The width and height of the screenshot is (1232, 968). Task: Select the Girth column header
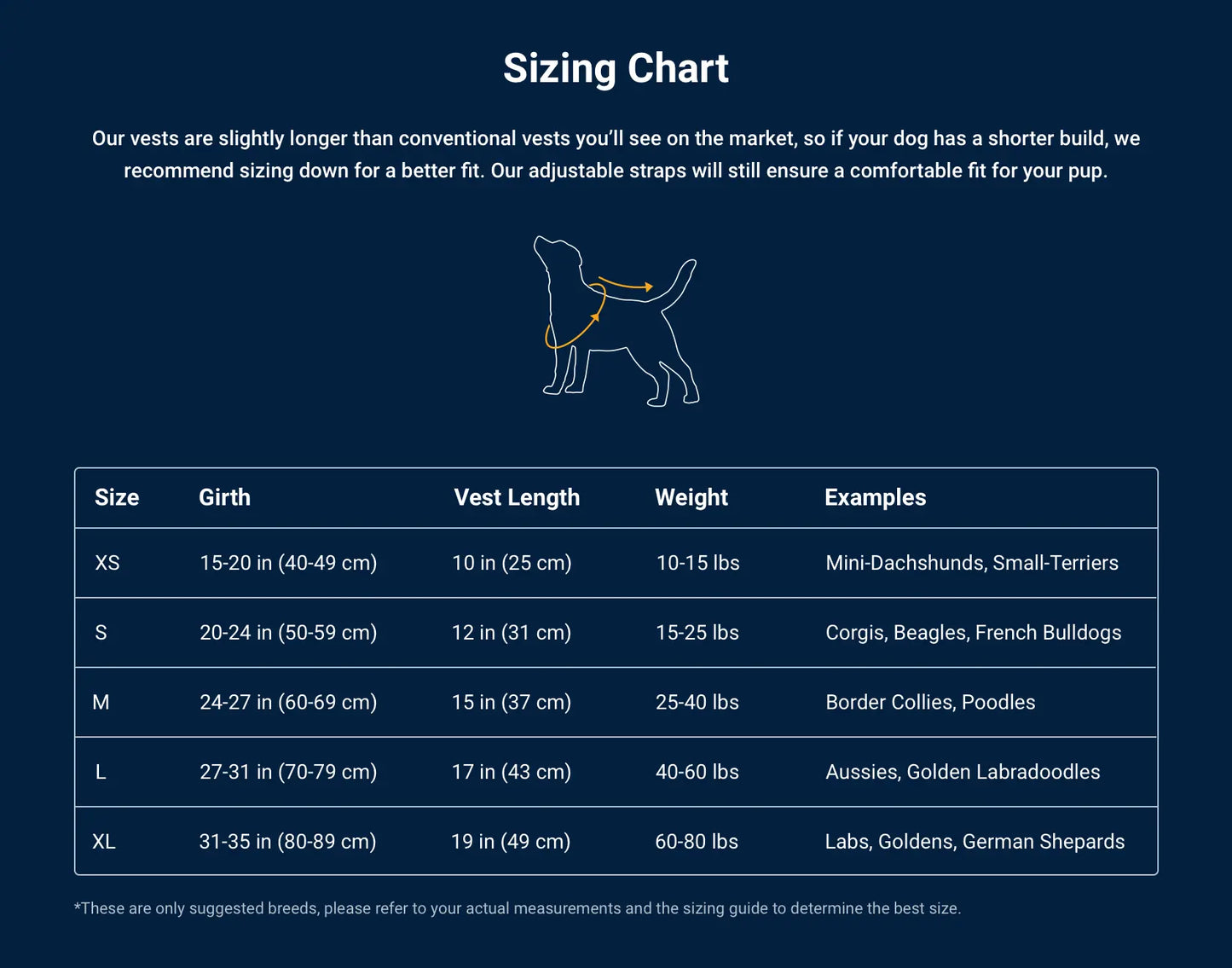coord(224,497)
